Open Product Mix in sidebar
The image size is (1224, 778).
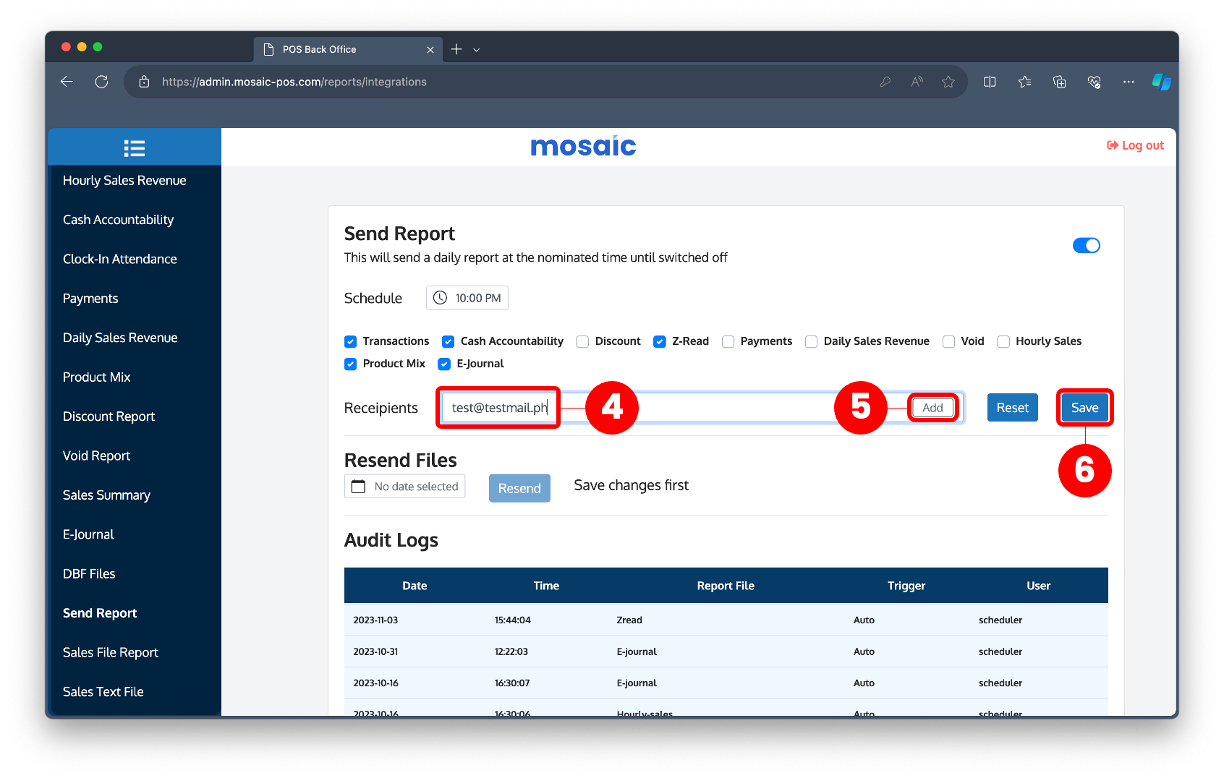[x=97, y=377]
